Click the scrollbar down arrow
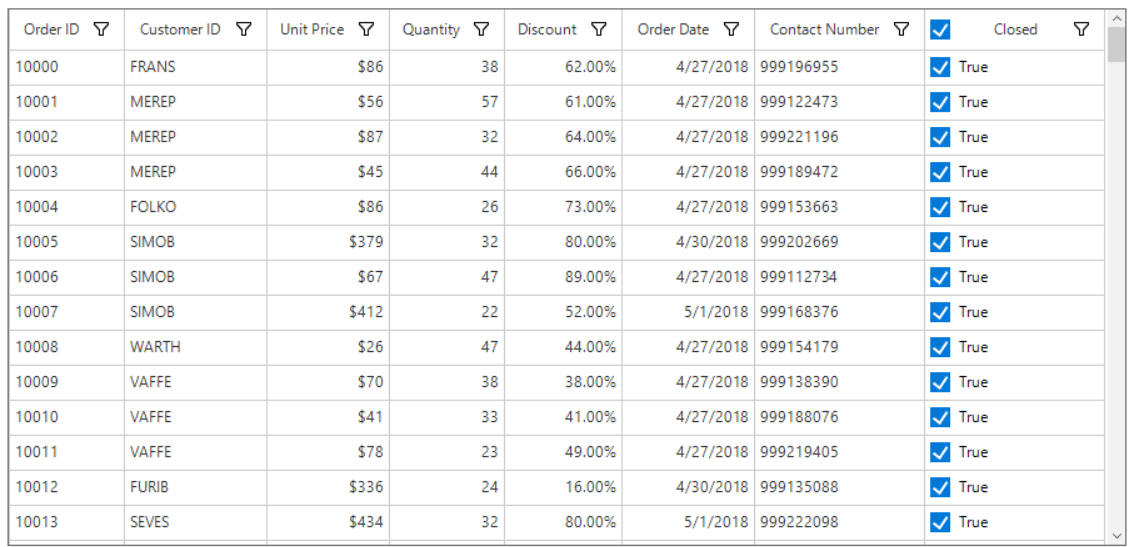 (1116, 536)
